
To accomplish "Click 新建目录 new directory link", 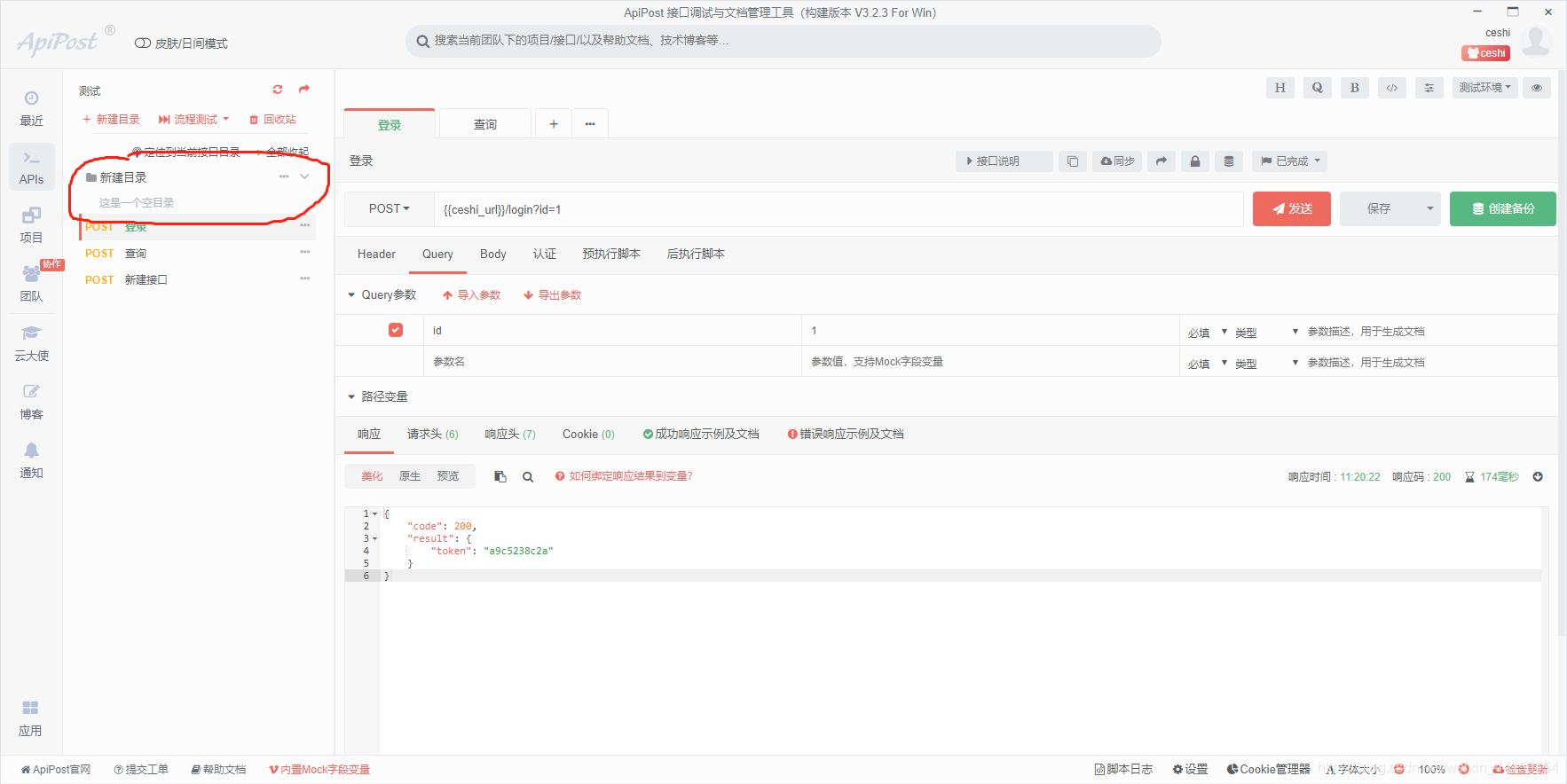I will pos(111,119).
